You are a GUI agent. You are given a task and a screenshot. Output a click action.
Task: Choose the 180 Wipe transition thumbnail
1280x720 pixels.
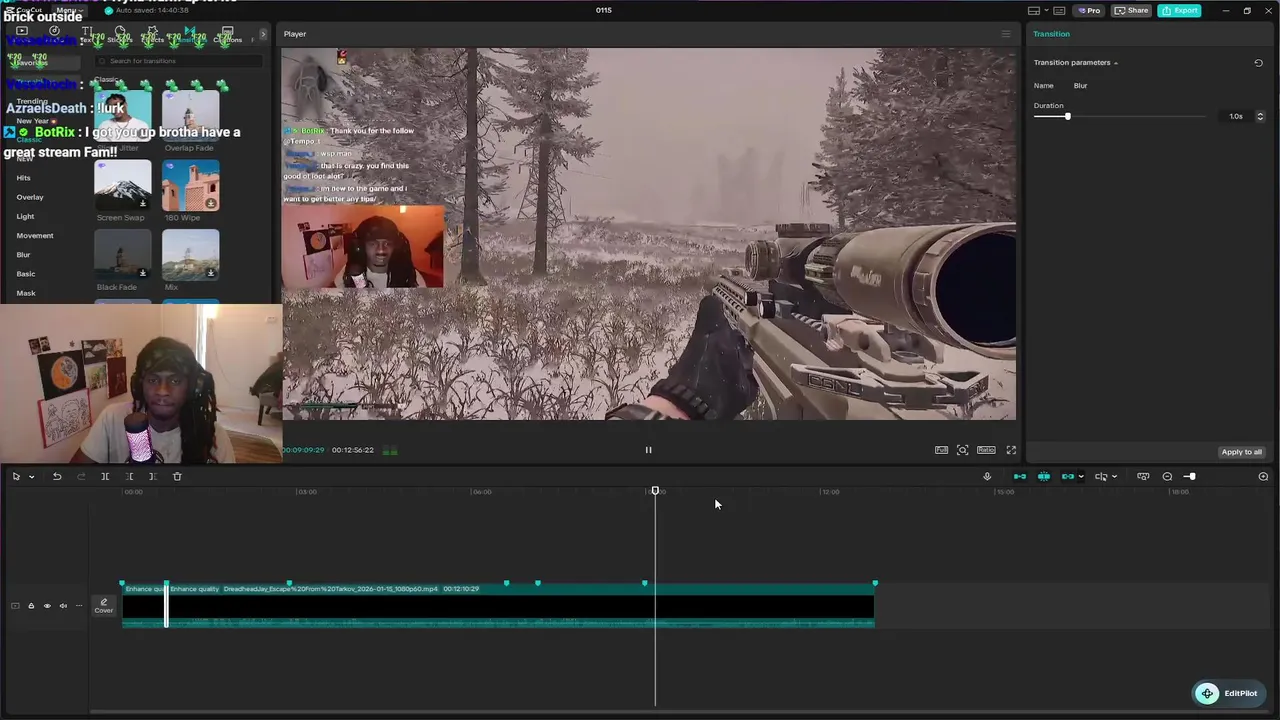click(190, 185)
